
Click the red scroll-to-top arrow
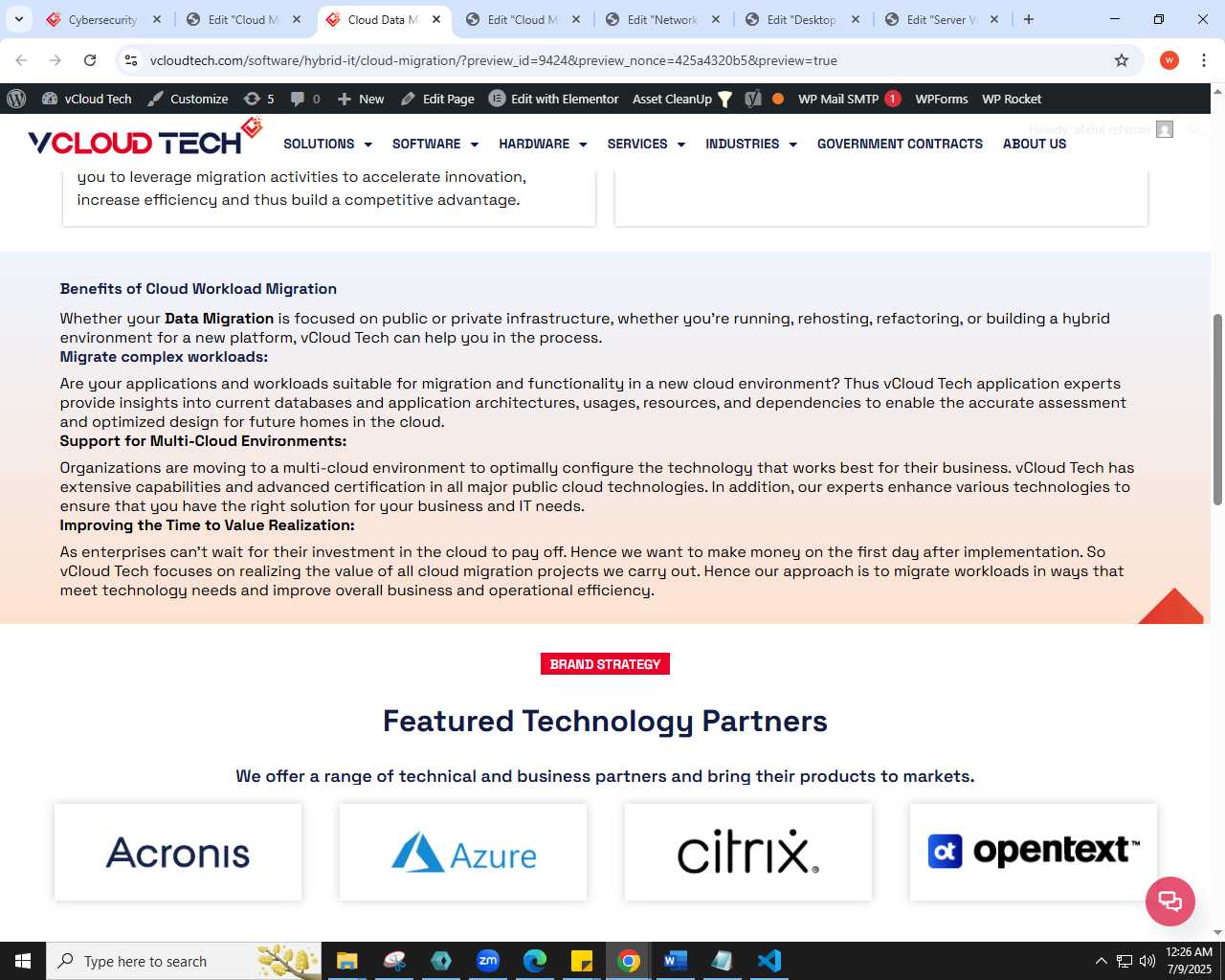tap(1171, 606)
